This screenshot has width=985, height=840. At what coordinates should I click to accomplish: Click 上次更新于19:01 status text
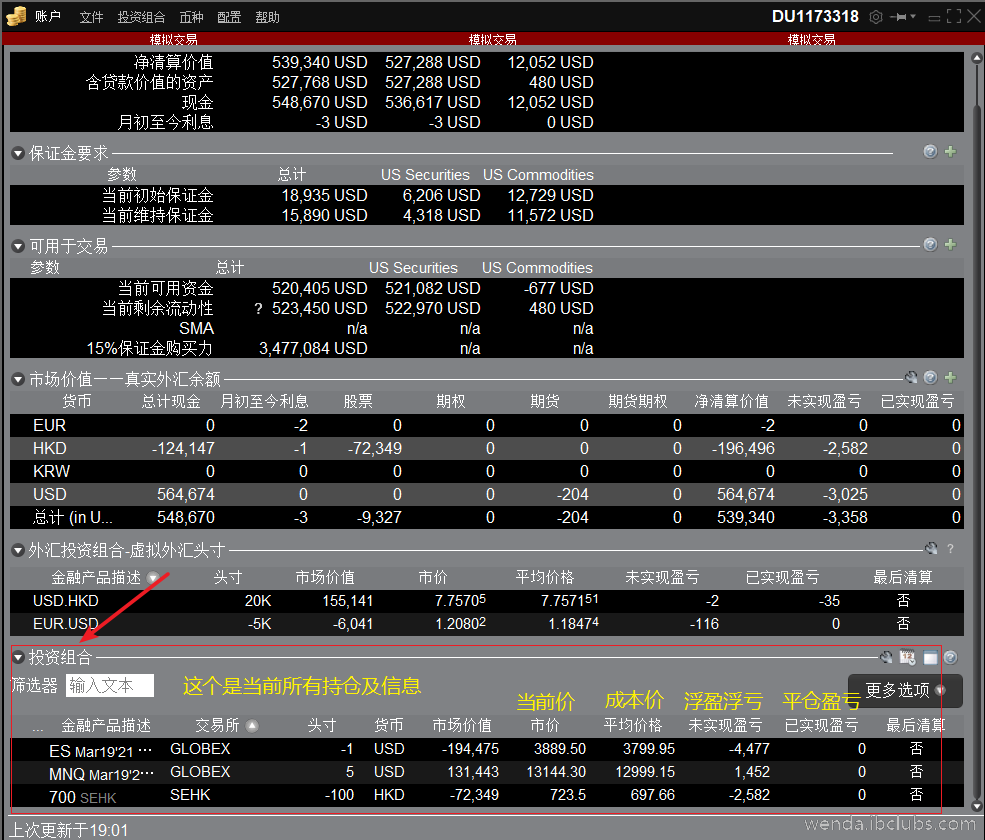pyautogui.click(x=68, y=830)
